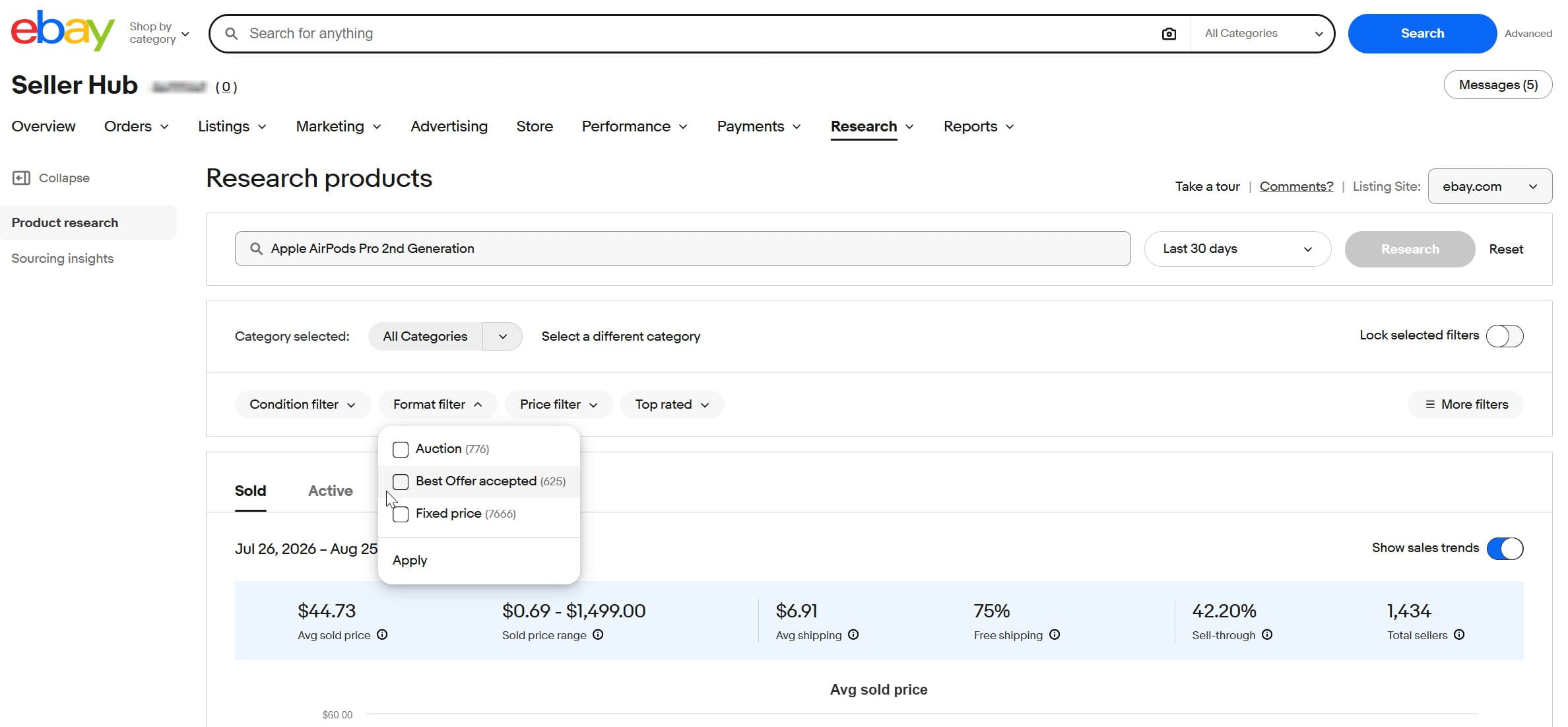This screenshot has height=727, width=1568.
Task: Turn off Show sales trends switch
Action: [x=1505, y=549]
